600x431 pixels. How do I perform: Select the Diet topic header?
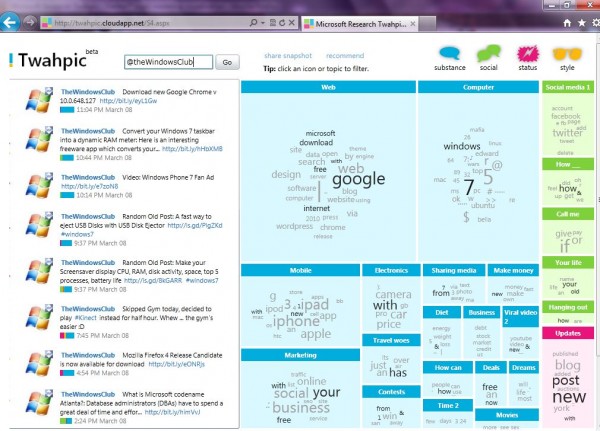442,312
